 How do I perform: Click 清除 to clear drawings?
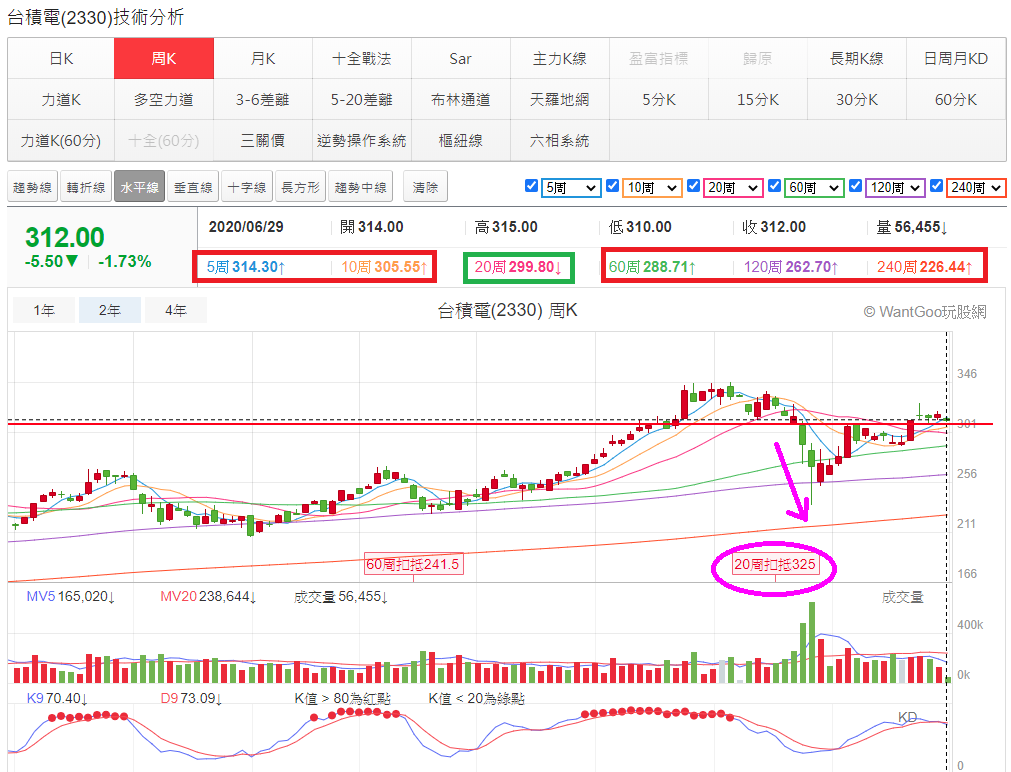click(x=425, y=187)
